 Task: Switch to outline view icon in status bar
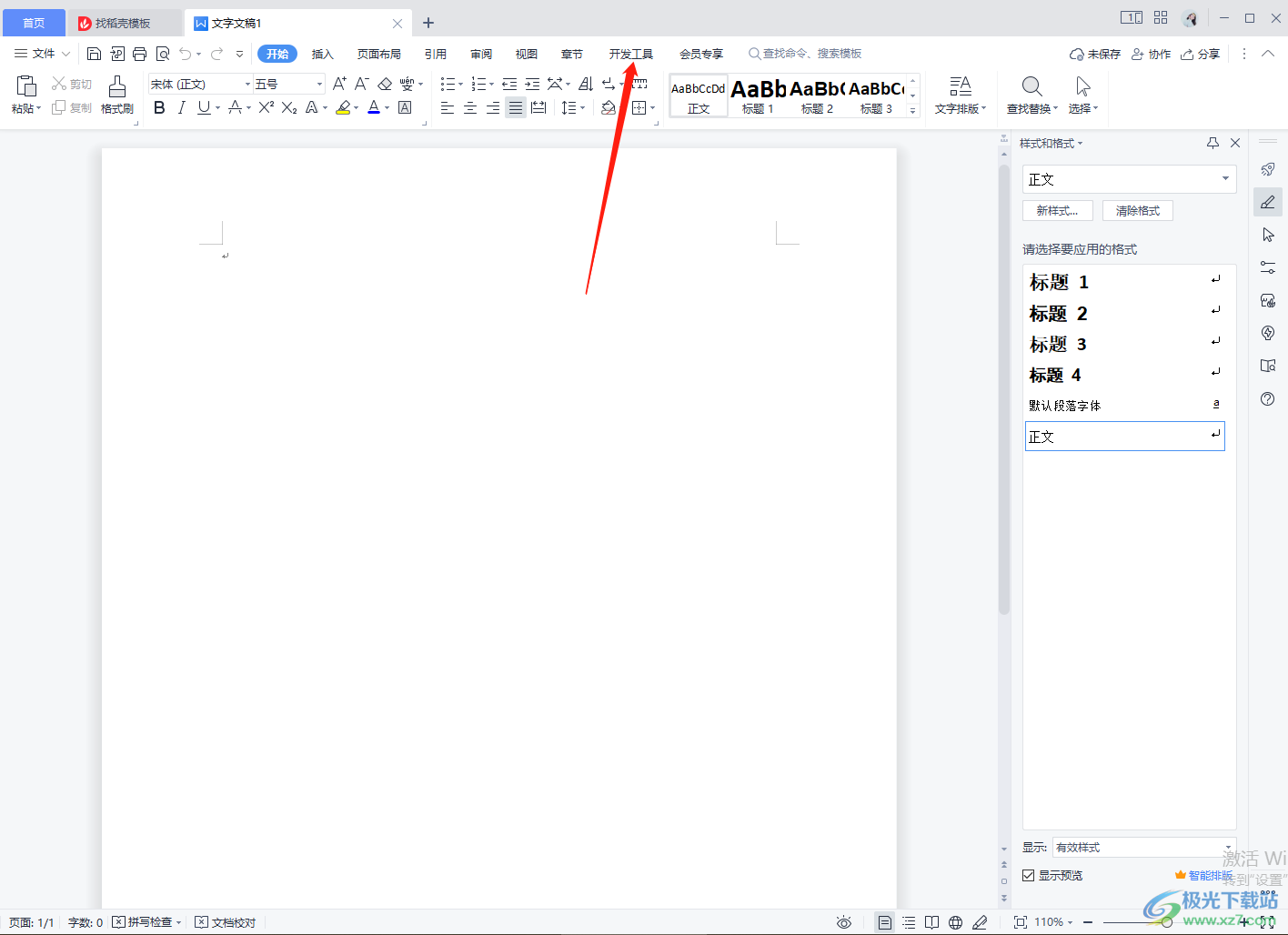909,922
